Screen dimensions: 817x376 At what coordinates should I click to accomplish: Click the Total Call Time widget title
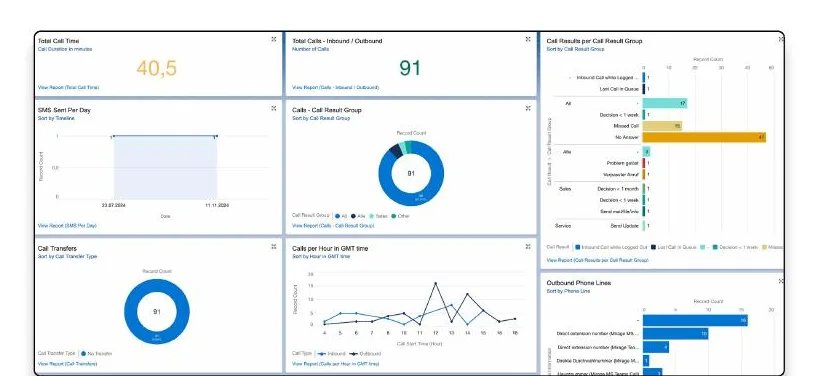tap(58, 41)
